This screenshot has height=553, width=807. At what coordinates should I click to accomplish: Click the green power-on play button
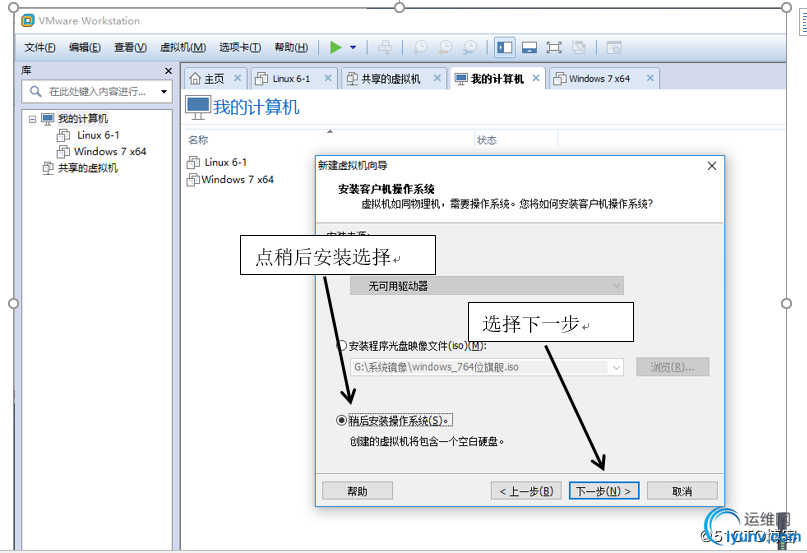(x=336, y=47)
